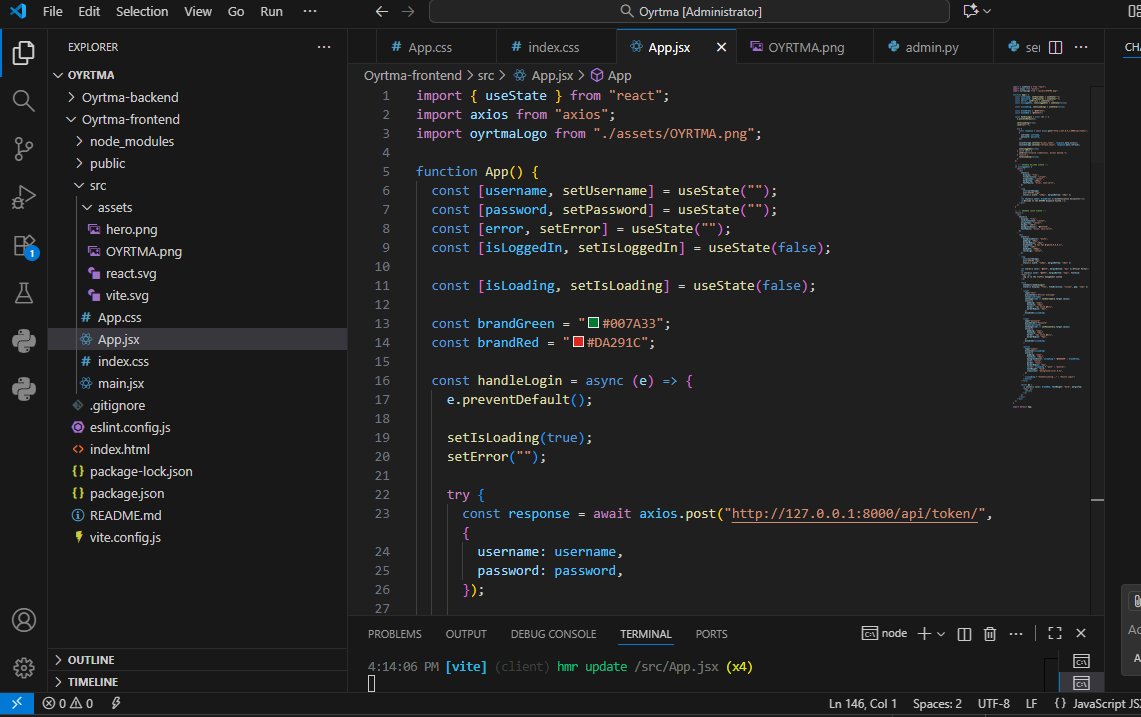1141x717 pixels.
Task: Open errors and warnings status indicator
Action: click(68, 703)
